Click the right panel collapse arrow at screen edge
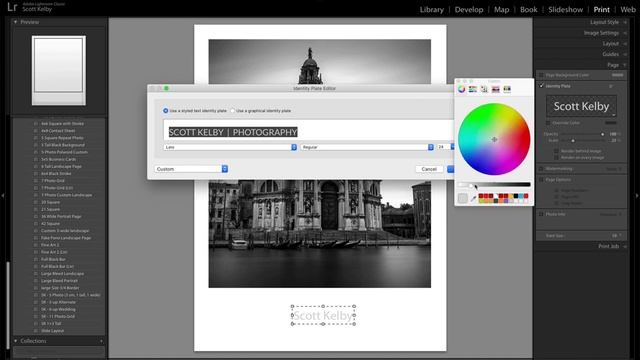640x360 pixels. 637,196
